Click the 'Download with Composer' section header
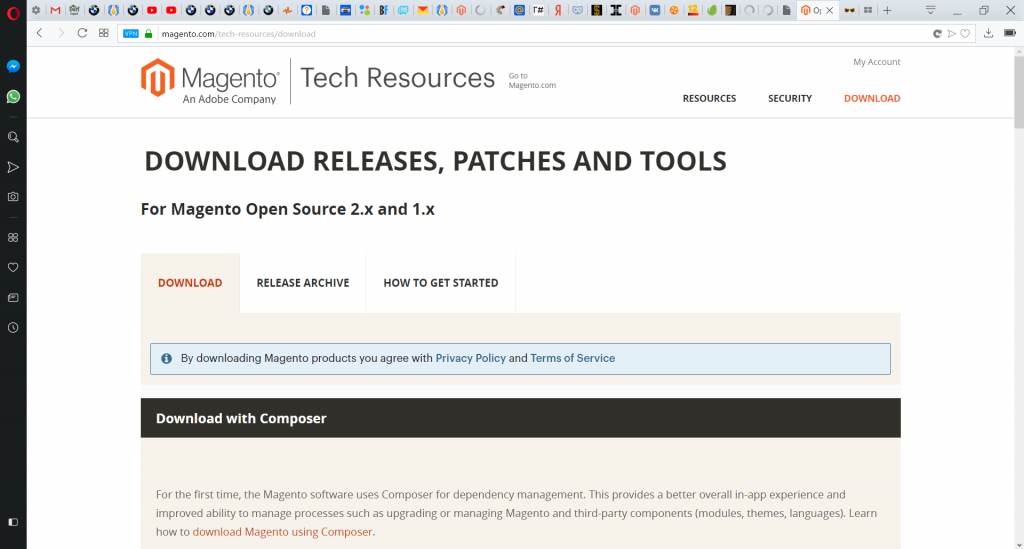The image size is (1024, 549). [520, 418]
